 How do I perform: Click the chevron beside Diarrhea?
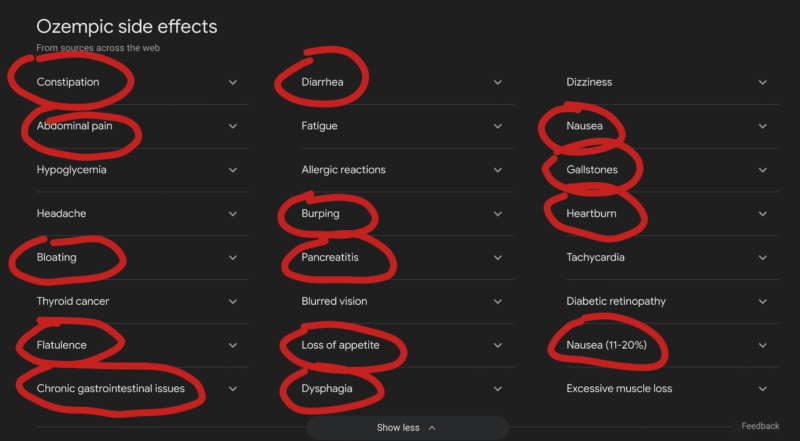[497, 82]
